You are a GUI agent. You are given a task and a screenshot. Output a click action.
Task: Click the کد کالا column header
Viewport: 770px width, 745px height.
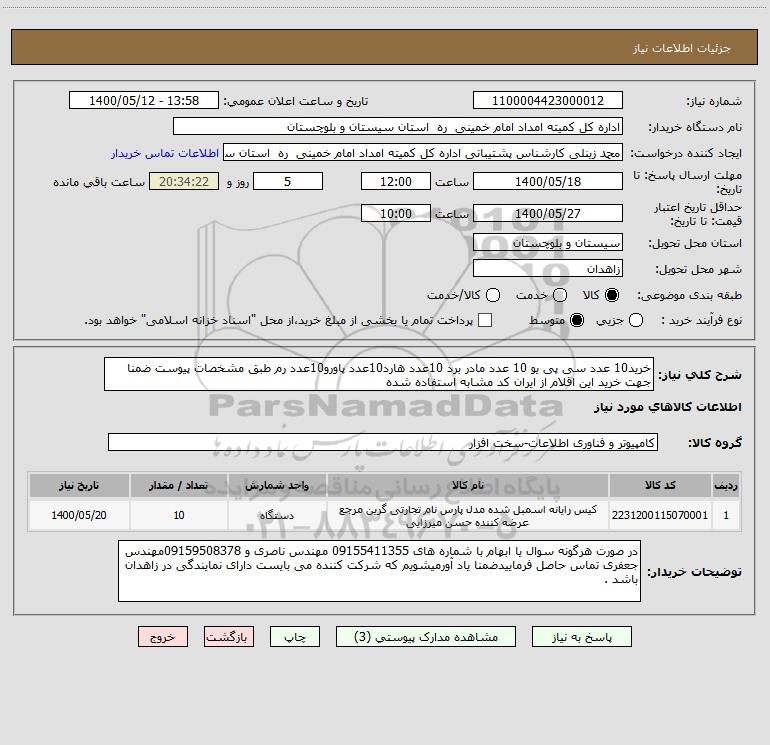coord(660,486)
